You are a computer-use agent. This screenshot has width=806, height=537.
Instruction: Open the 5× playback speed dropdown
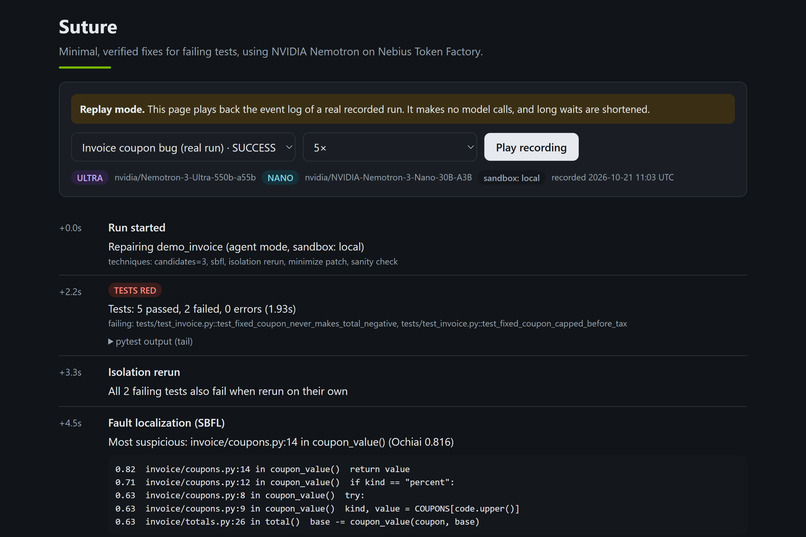click(390, 147)
